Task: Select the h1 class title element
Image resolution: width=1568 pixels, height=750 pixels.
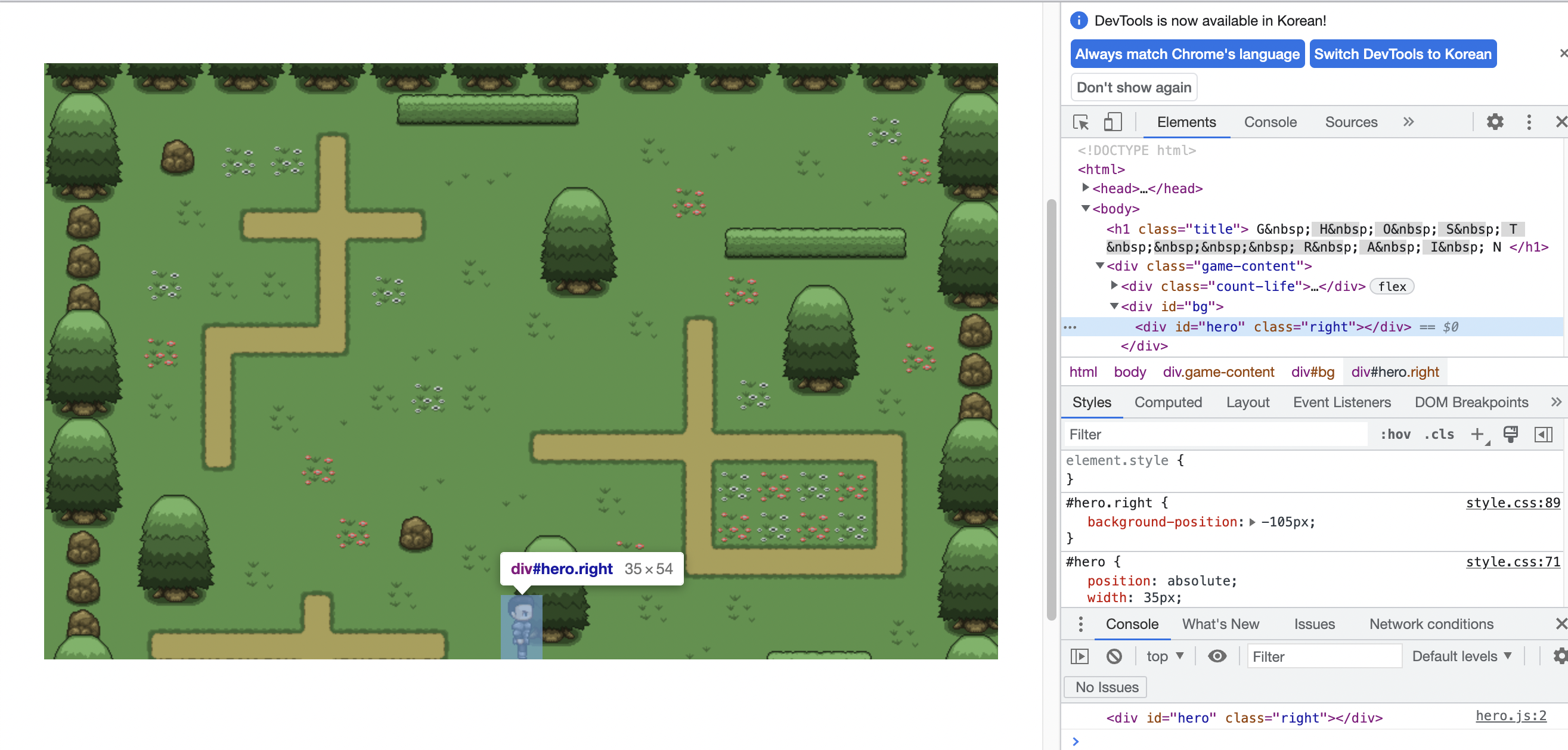Action: click(1327, 238)
